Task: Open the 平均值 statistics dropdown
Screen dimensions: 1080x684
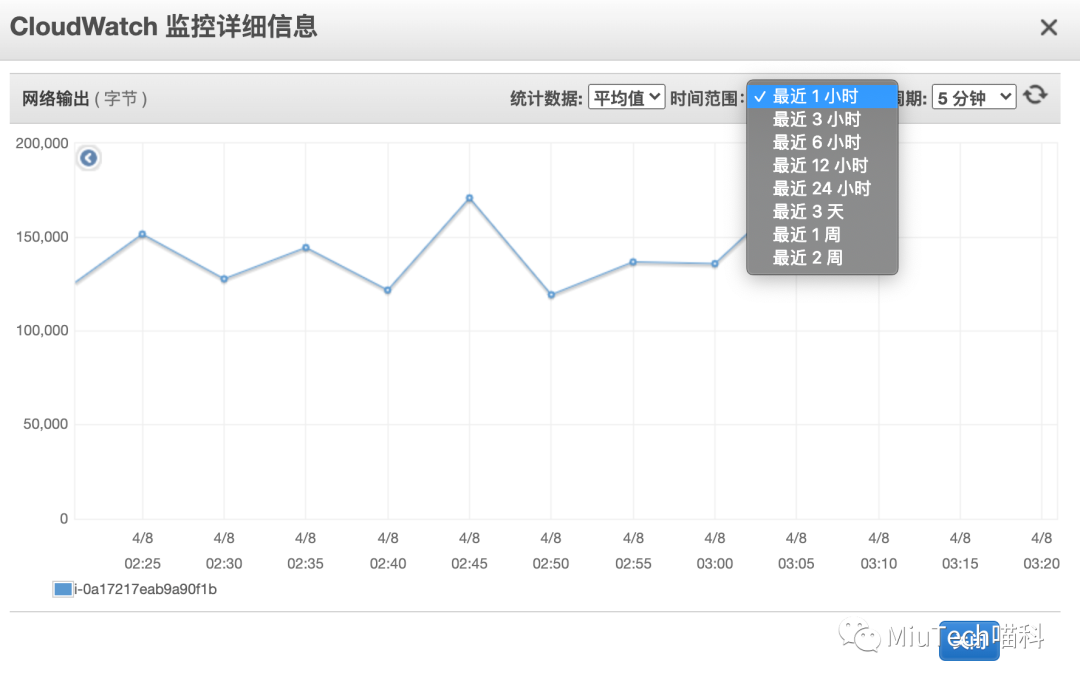Action: click(x=626, y=97)
